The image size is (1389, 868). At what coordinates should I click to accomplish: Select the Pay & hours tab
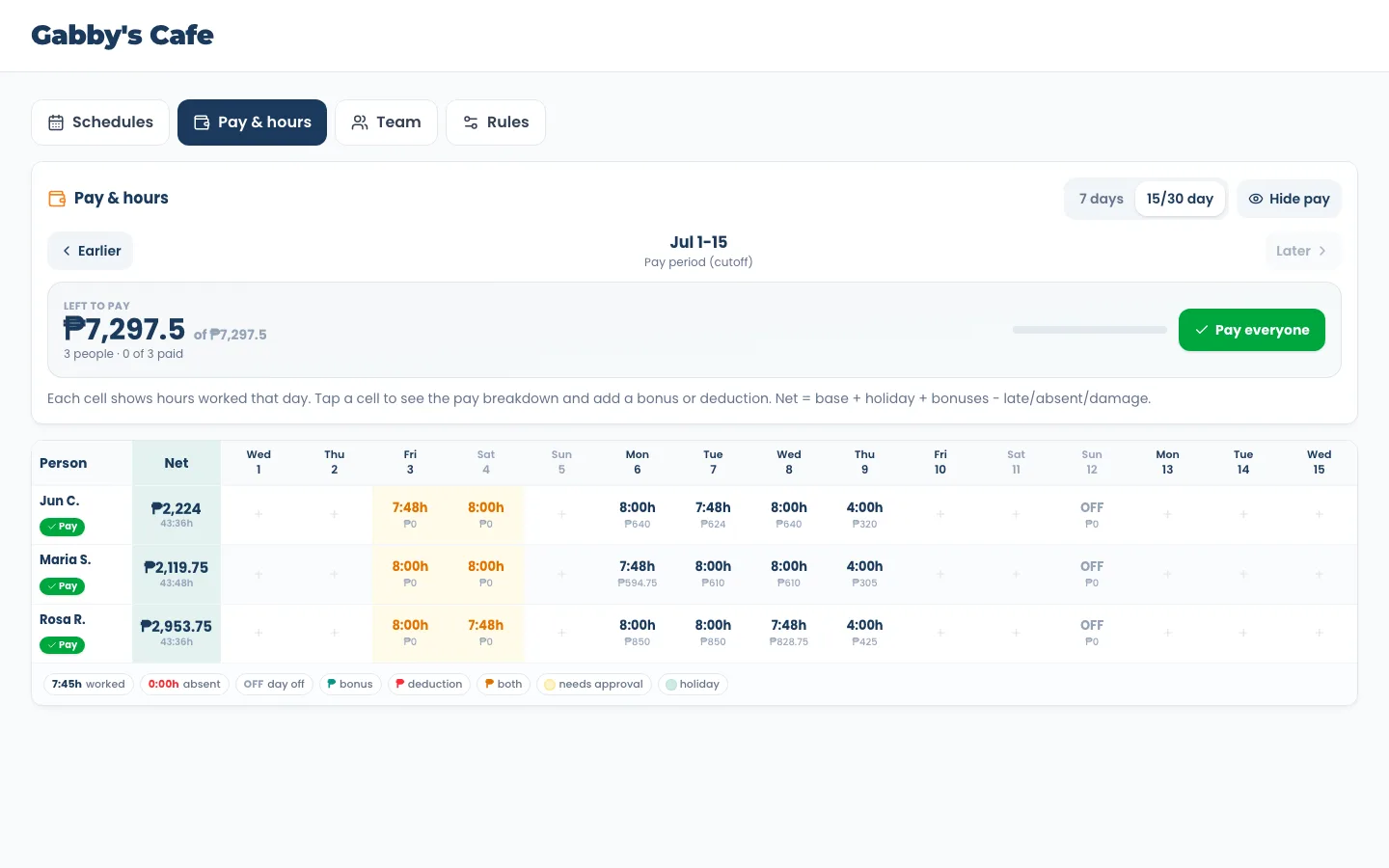(252, 122)
